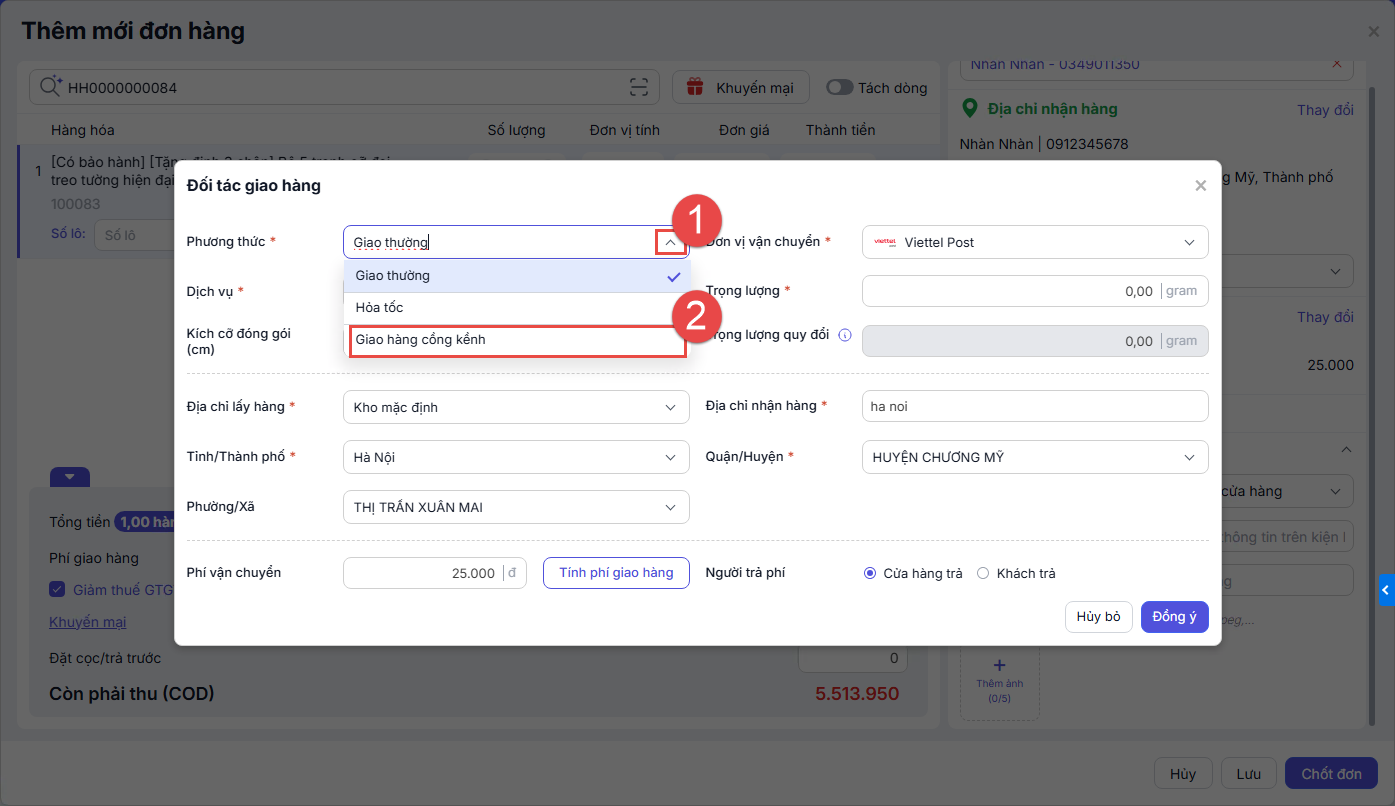
Task: Select the Khách trả radio button
Action: point(983,574)
